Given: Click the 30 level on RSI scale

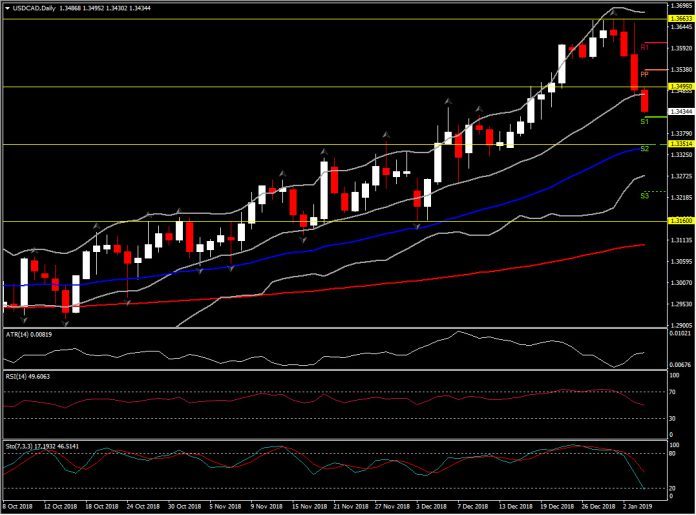Looking at the screenshot, I should tap(672, 419).
